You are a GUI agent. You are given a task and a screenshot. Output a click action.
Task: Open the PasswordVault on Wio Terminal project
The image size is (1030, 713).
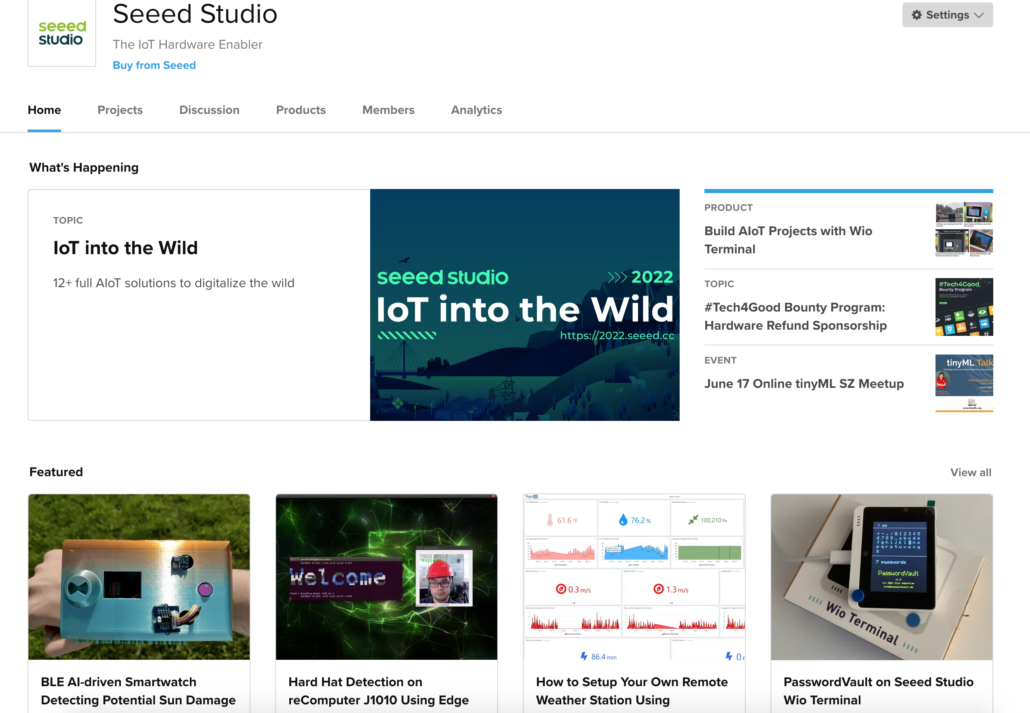878,690
